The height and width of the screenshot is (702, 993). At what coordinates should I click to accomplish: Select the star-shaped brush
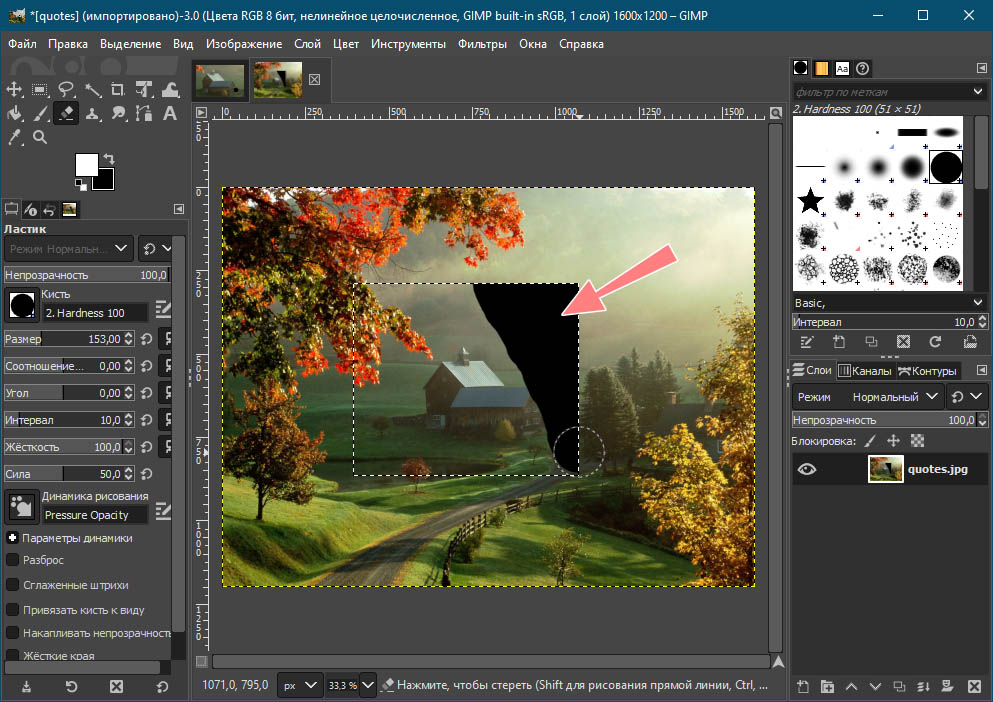click(x=810, y=201)
